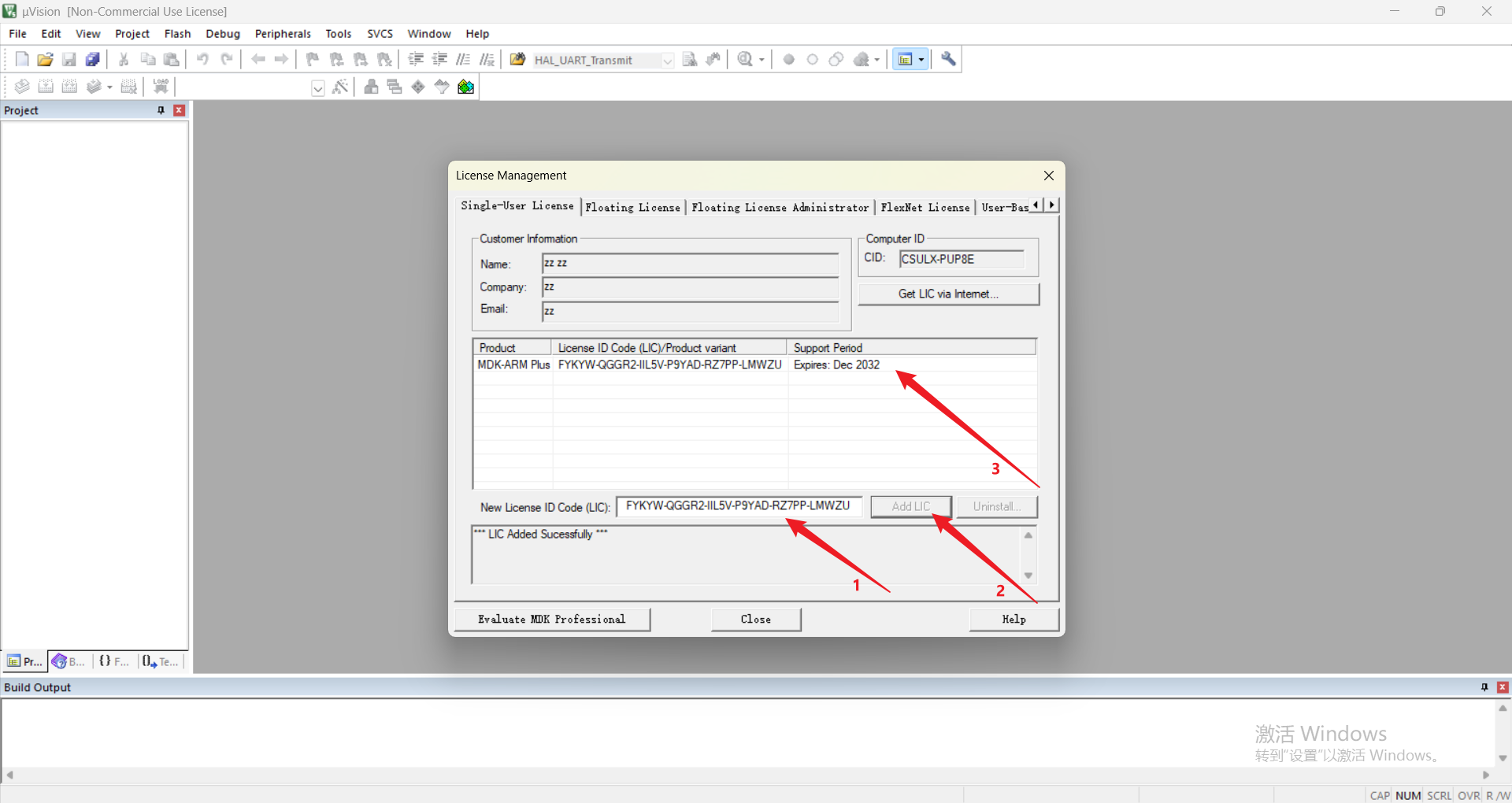Save the current file from the toolbar
The image size is (1512, 803).
[69, 59]
